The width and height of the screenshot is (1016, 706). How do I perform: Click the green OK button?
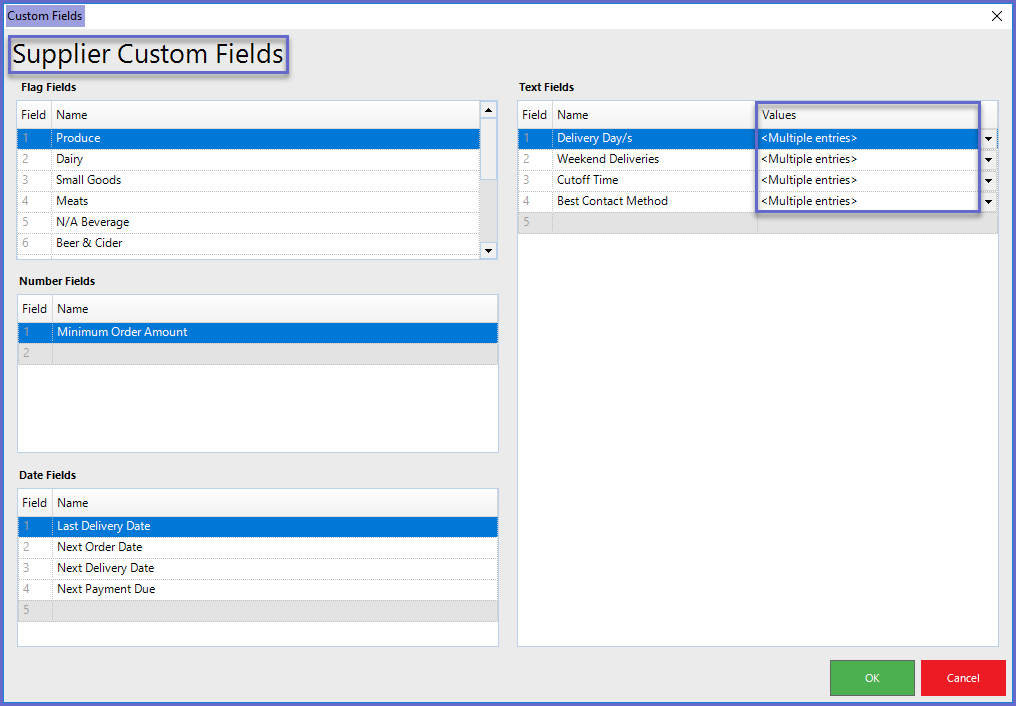tap(872, 678)
